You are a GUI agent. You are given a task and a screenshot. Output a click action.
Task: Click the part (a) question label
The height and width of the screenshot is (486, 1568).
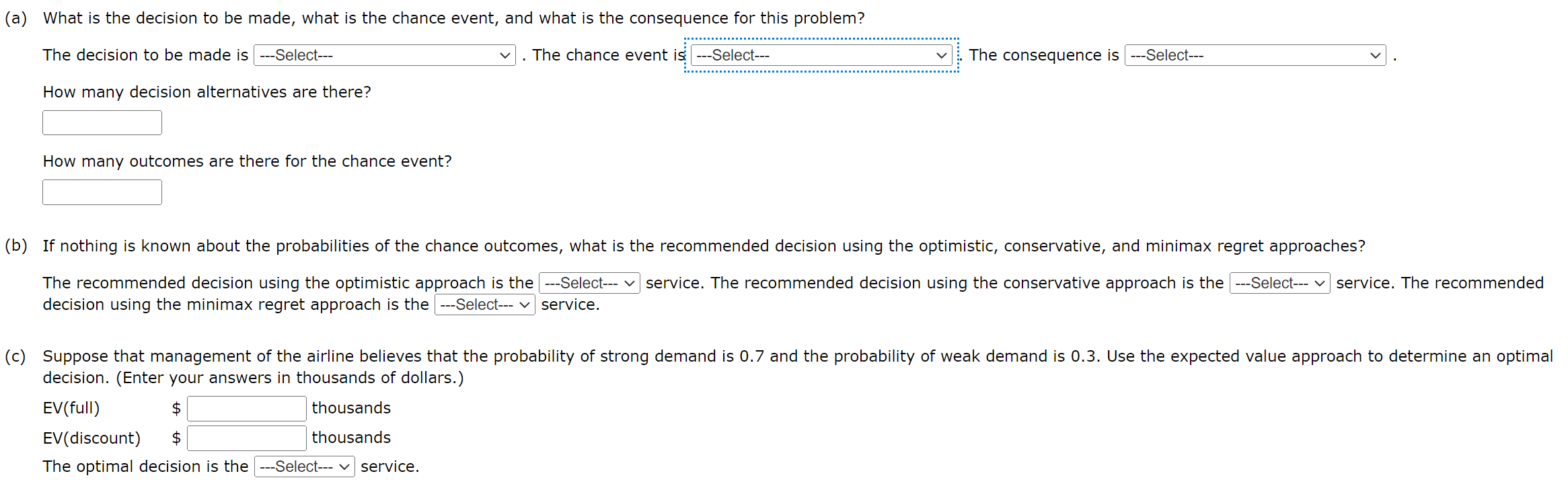(x=16, y=18)
